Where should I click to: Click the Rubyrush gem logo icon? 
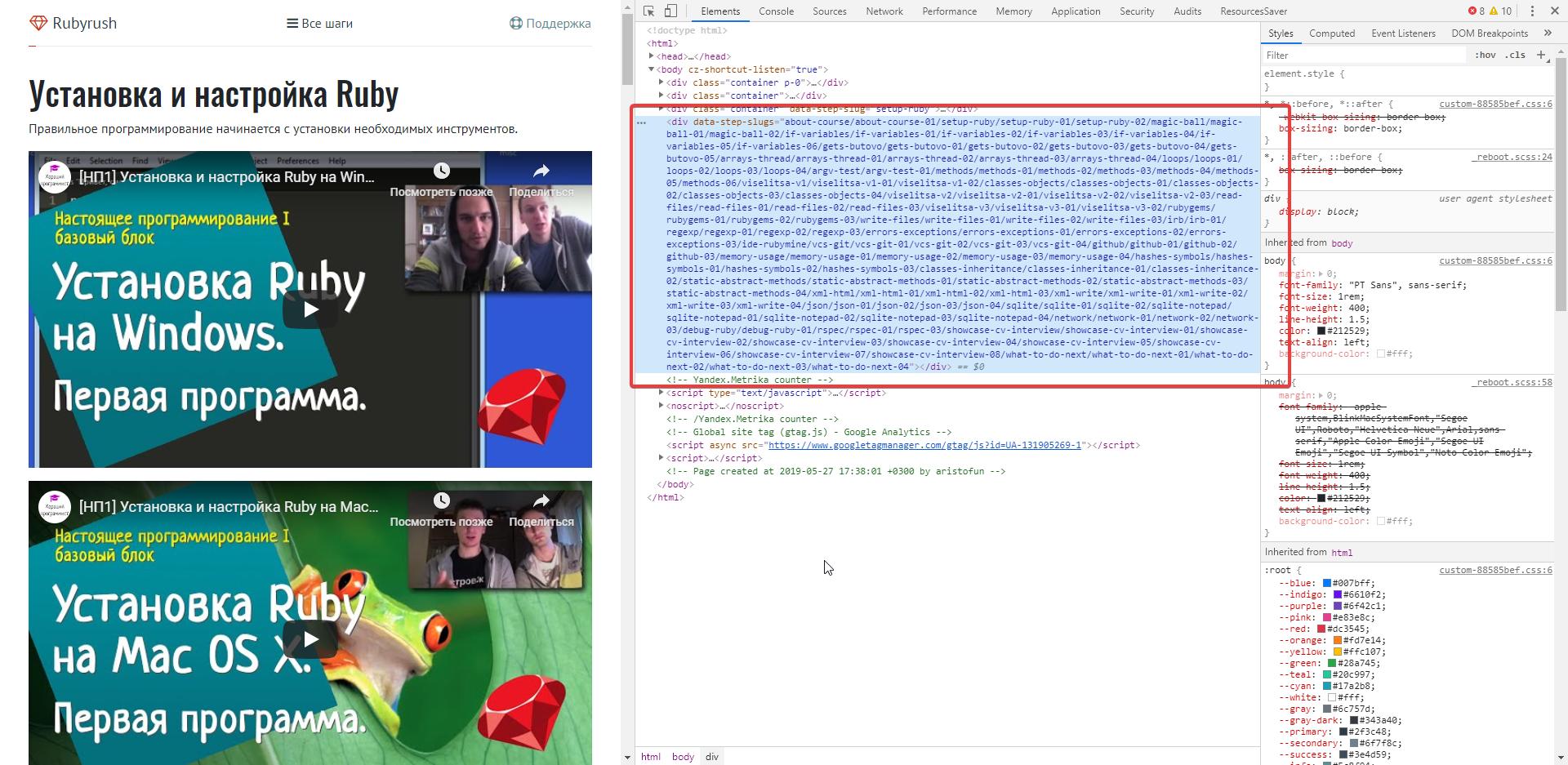pyautogui.click(x=38, y=23)
